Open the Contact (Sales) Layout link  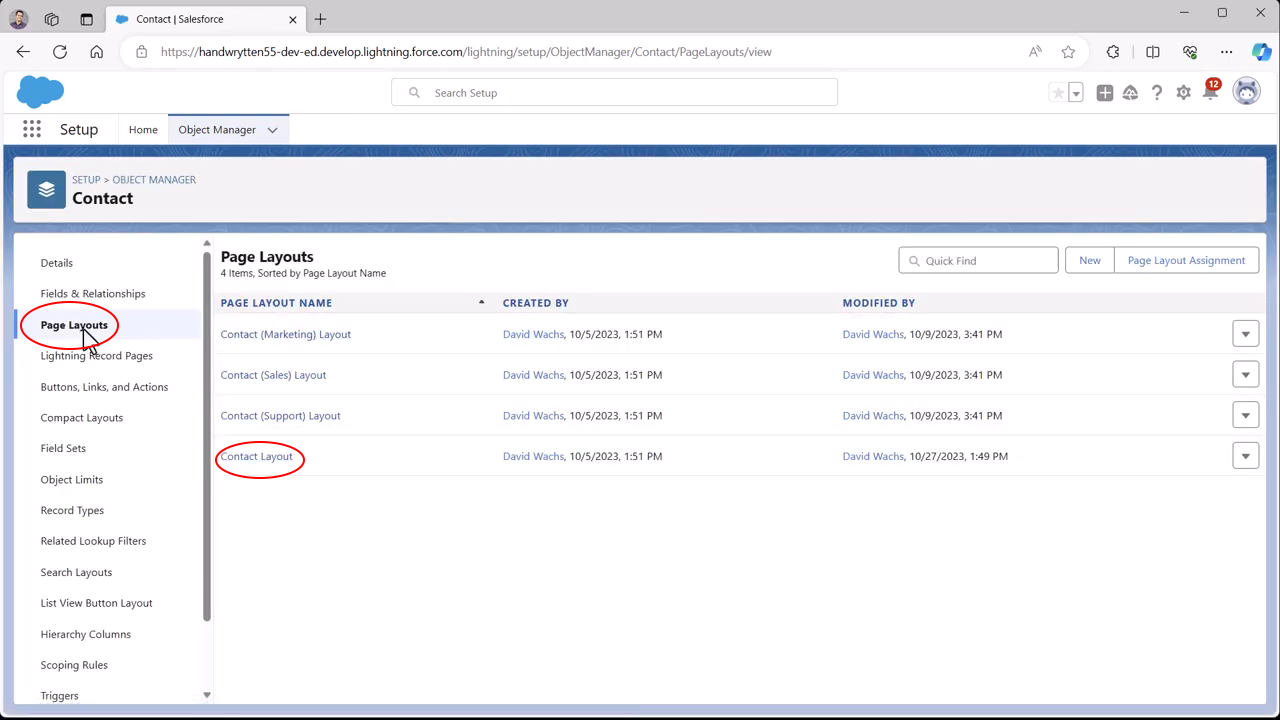pos(273,375)
